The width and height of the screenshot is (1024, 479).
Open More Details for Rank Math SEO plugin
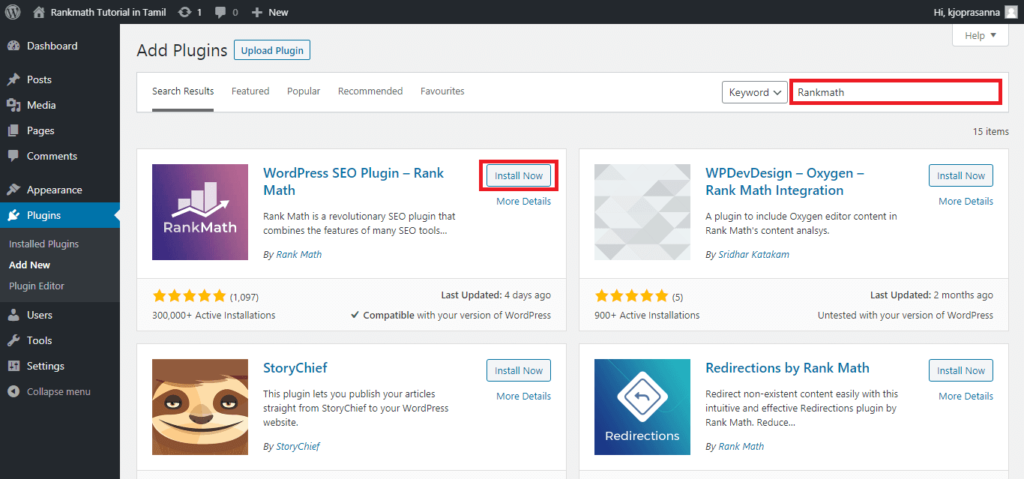pos(523,201)
